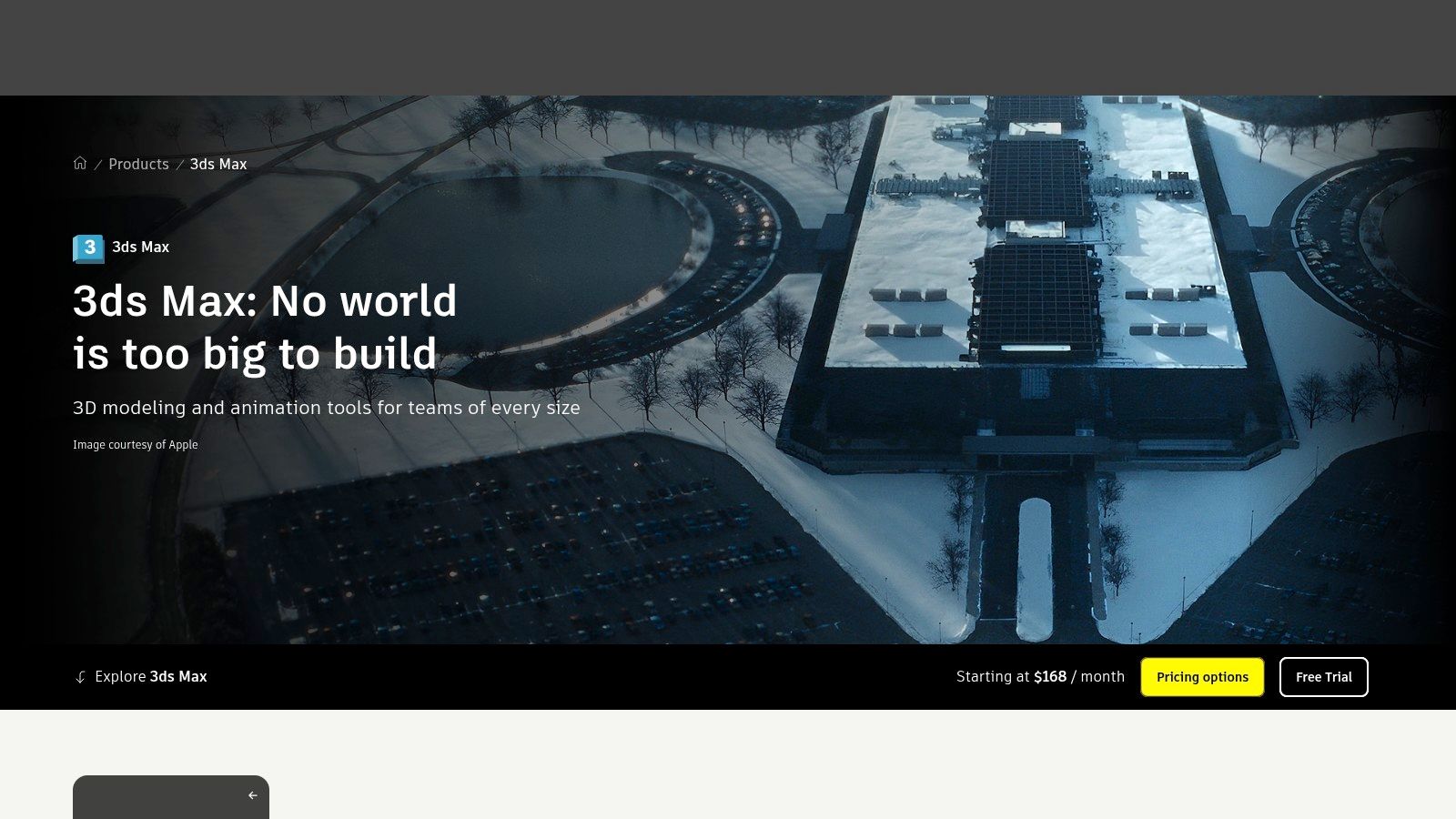This screenshot has width=1456, height=819.
Task: Click the gray header bar at top
Action: pyautogui.click(x=728, y=47)
